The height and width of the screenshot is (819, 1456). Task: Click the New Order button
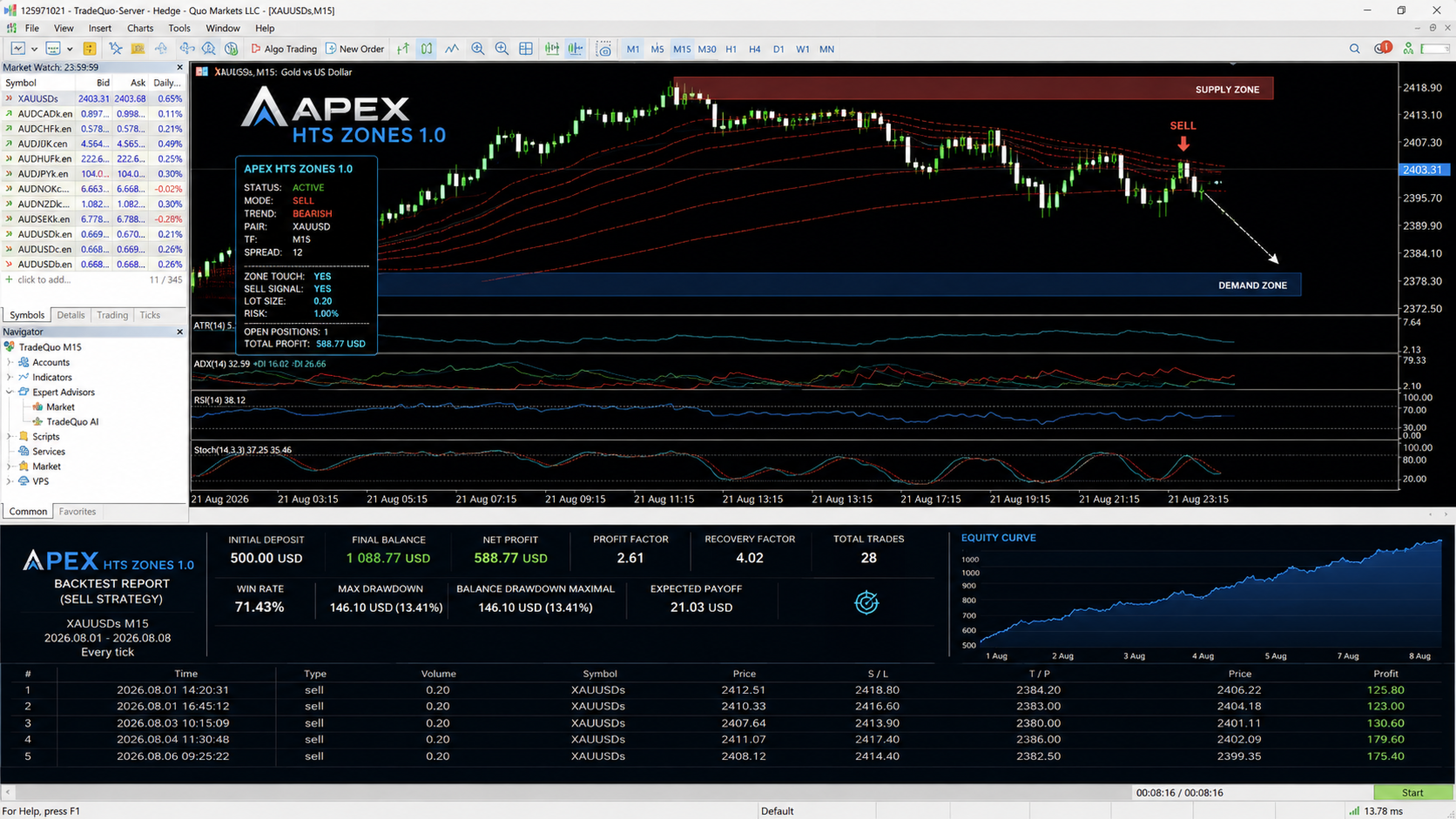(x=354, y=49)
